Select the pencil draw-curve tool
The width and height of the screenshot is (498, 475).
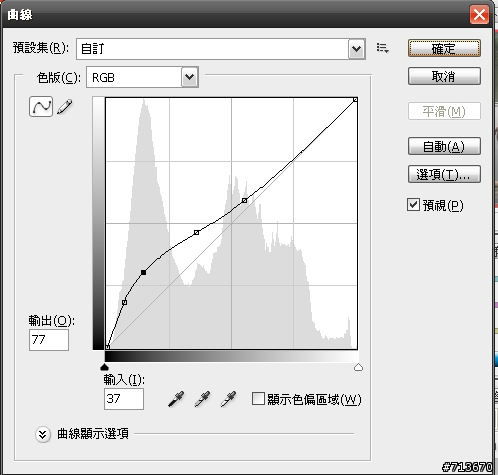(x=65, y=107)
